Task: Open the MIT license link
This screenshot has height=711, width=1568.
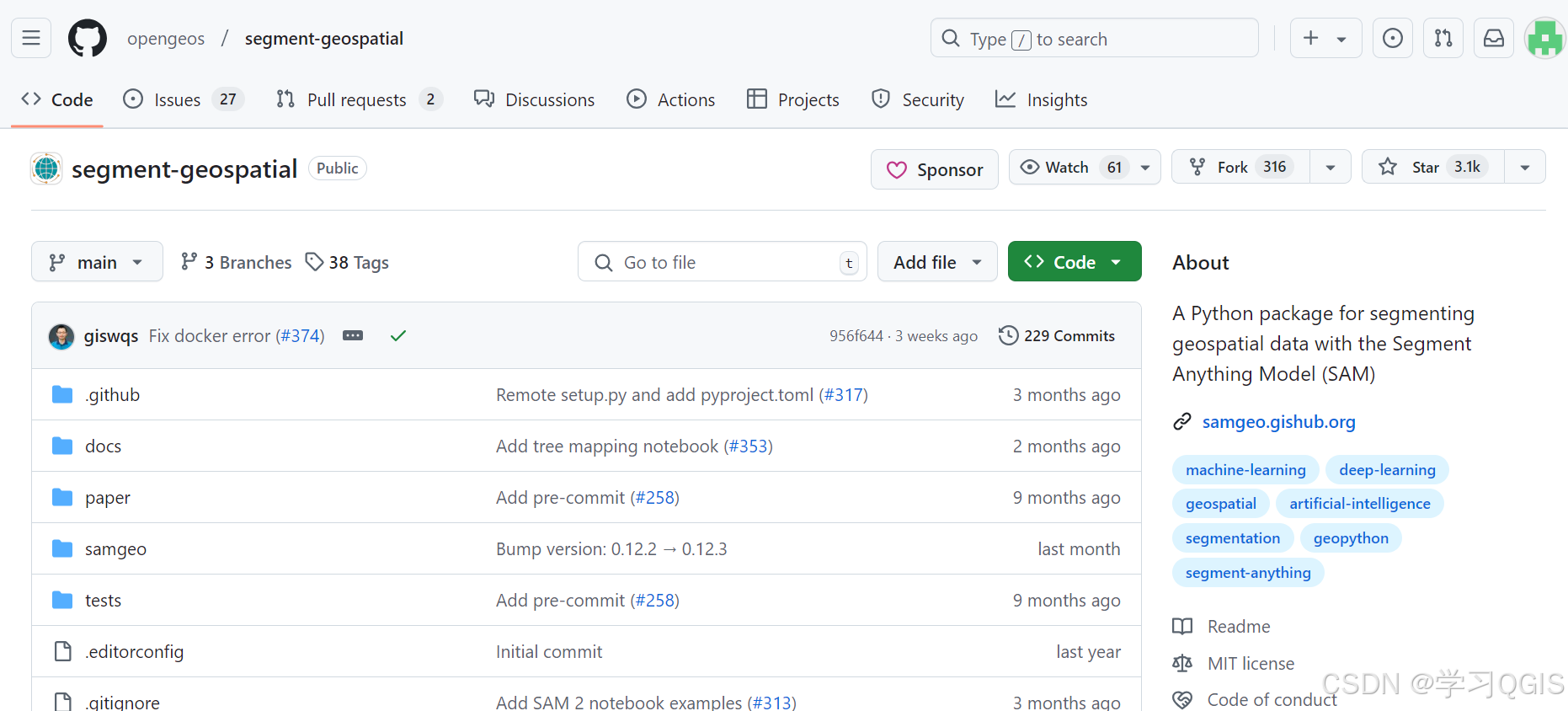Action: tap(1234, 663)
